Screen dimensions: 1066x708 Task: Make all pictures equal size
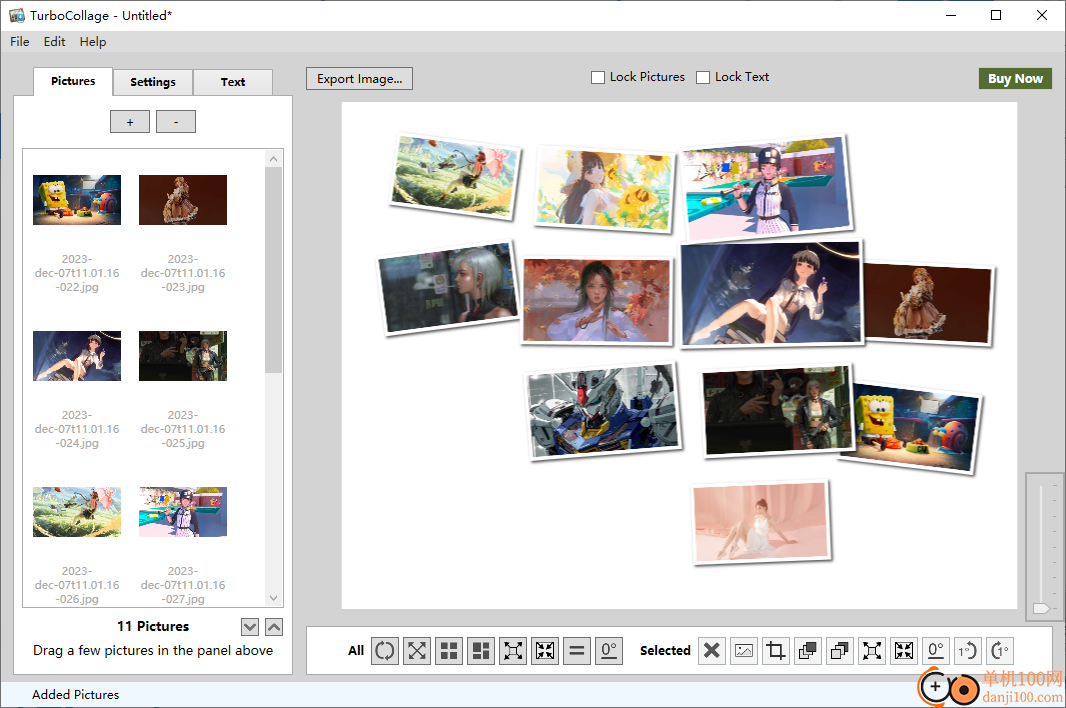(577, 651)
